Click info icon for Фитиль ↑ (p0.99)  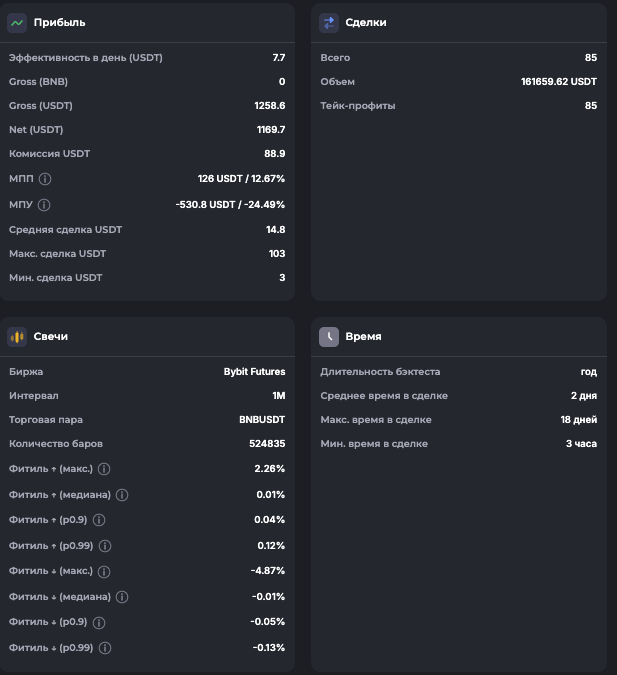tap(105, 546)
